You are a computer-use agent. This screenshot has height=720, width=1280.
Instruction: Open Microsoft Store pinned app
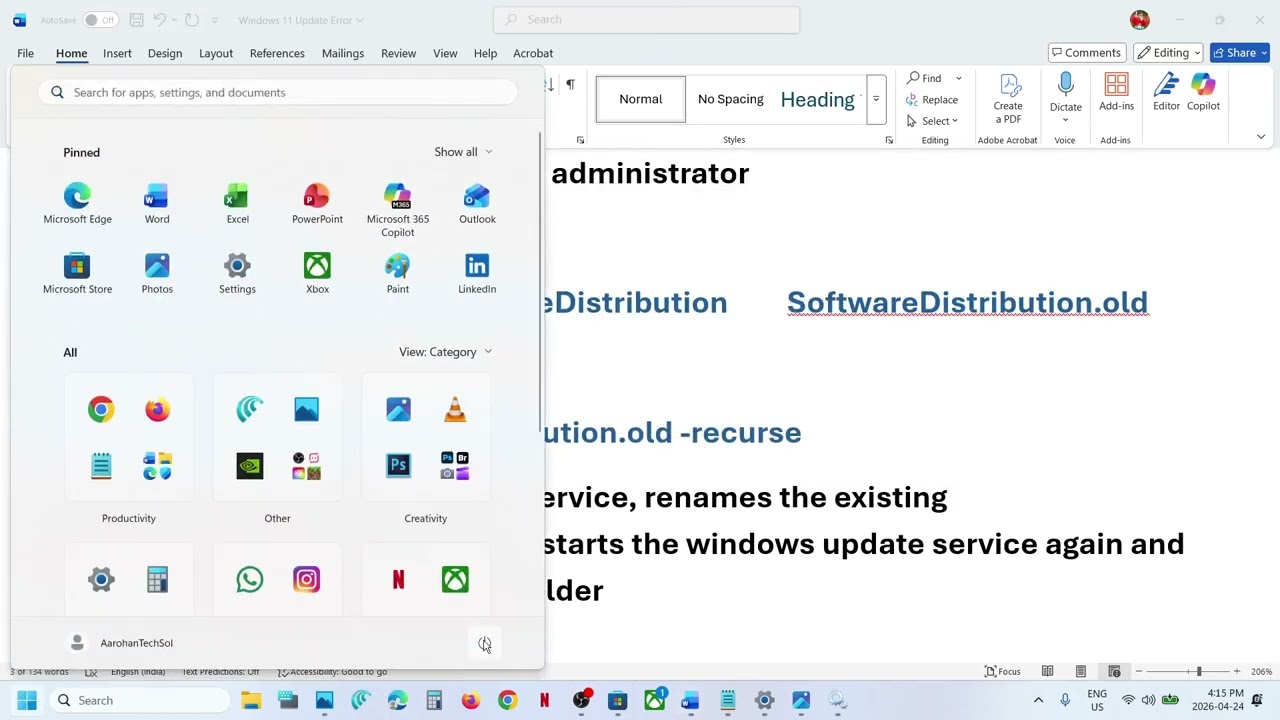point(77,274)
